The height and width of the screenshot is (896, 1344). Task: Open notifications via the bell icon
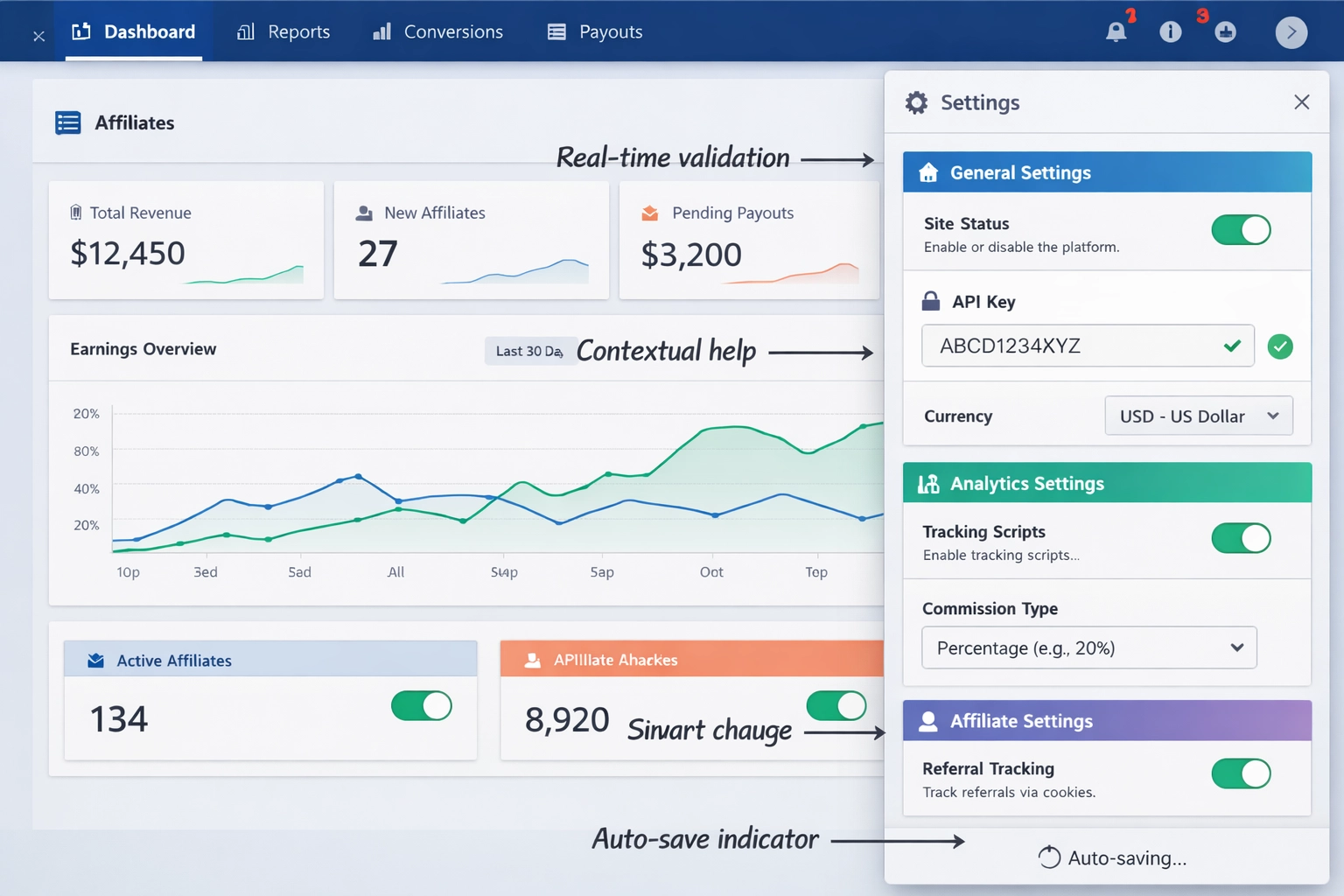point(1116,31)
